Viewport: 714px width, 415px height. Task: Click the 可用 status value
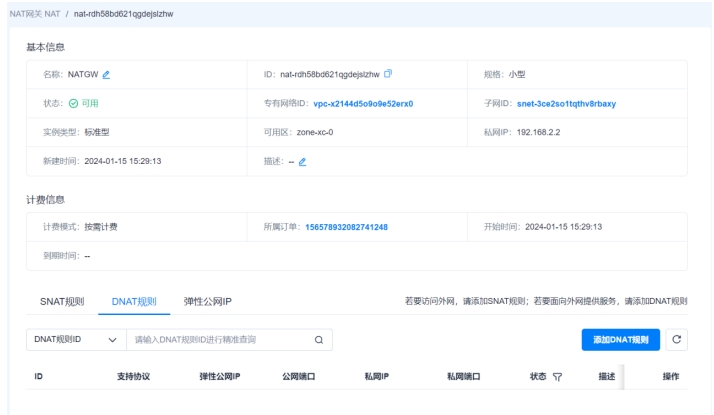click(x=90, y=103)
